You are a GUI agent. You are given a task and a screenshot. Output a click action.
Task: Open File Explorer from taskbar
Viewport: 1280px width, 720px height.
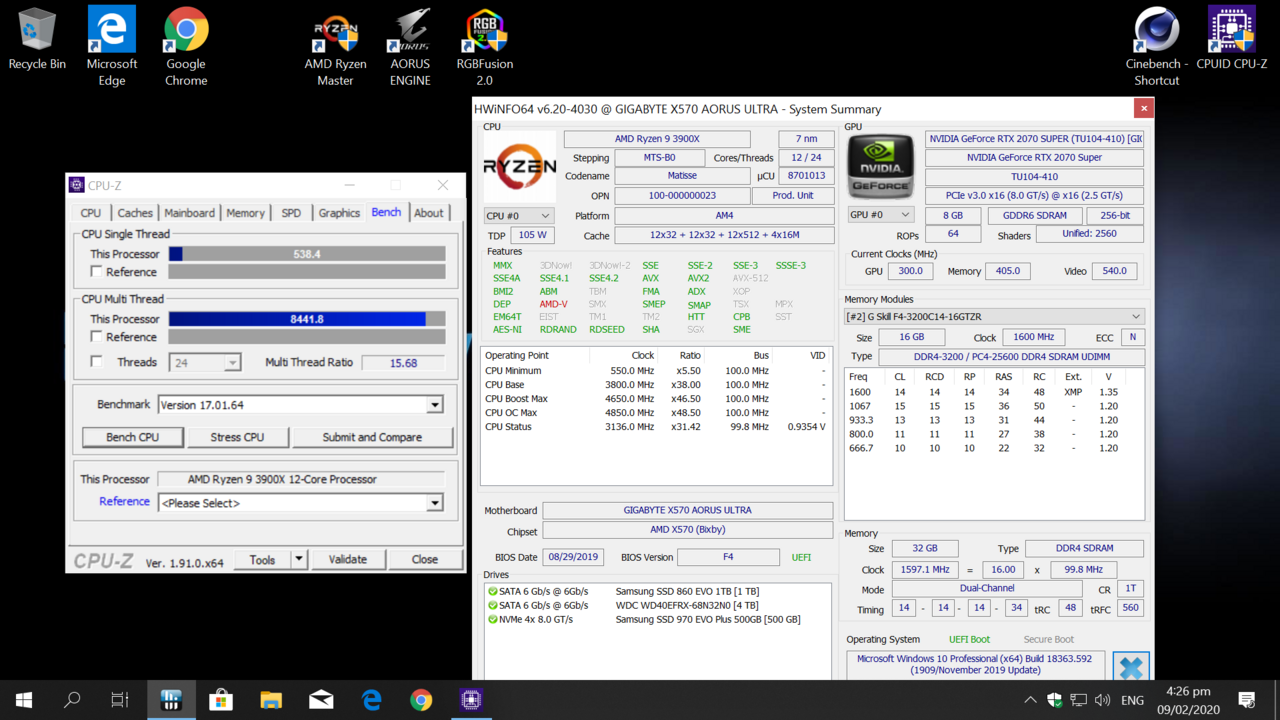point(271,700)
